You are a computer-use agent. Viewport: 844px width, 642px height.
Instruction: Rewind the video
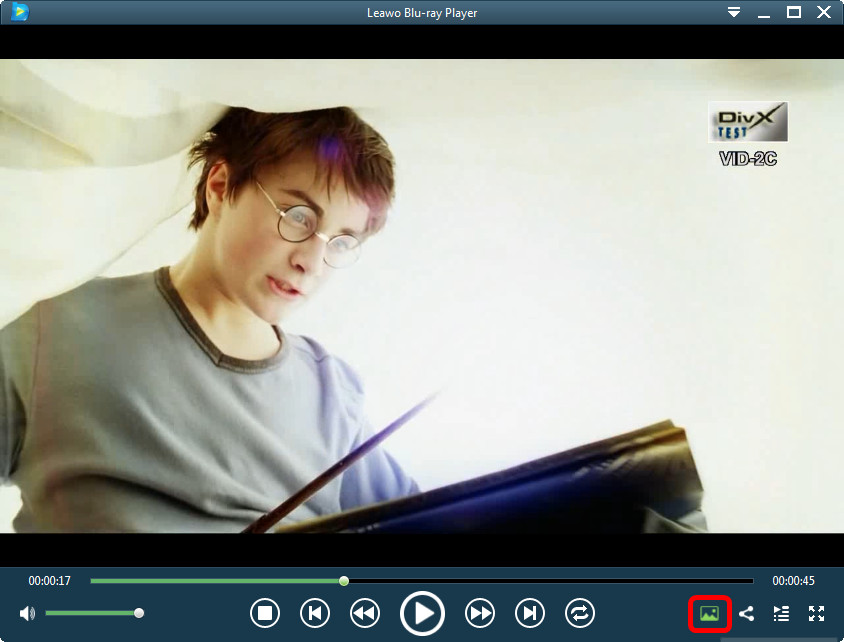pos(365,613)
